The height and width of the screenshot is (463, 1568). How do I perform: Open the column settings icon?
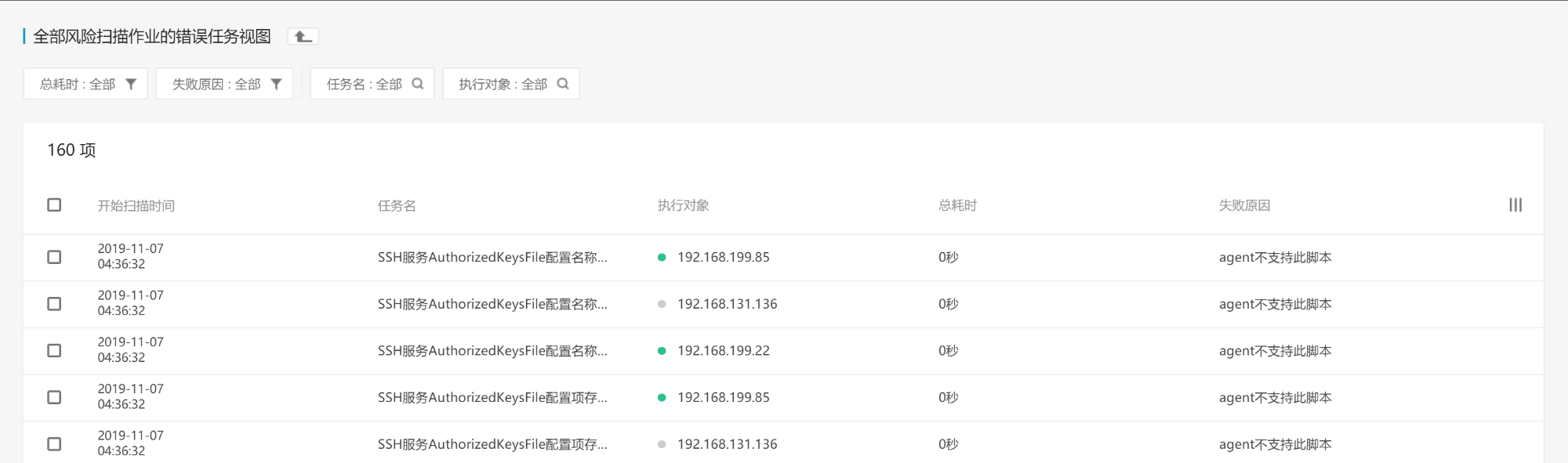click(1515, 204)
